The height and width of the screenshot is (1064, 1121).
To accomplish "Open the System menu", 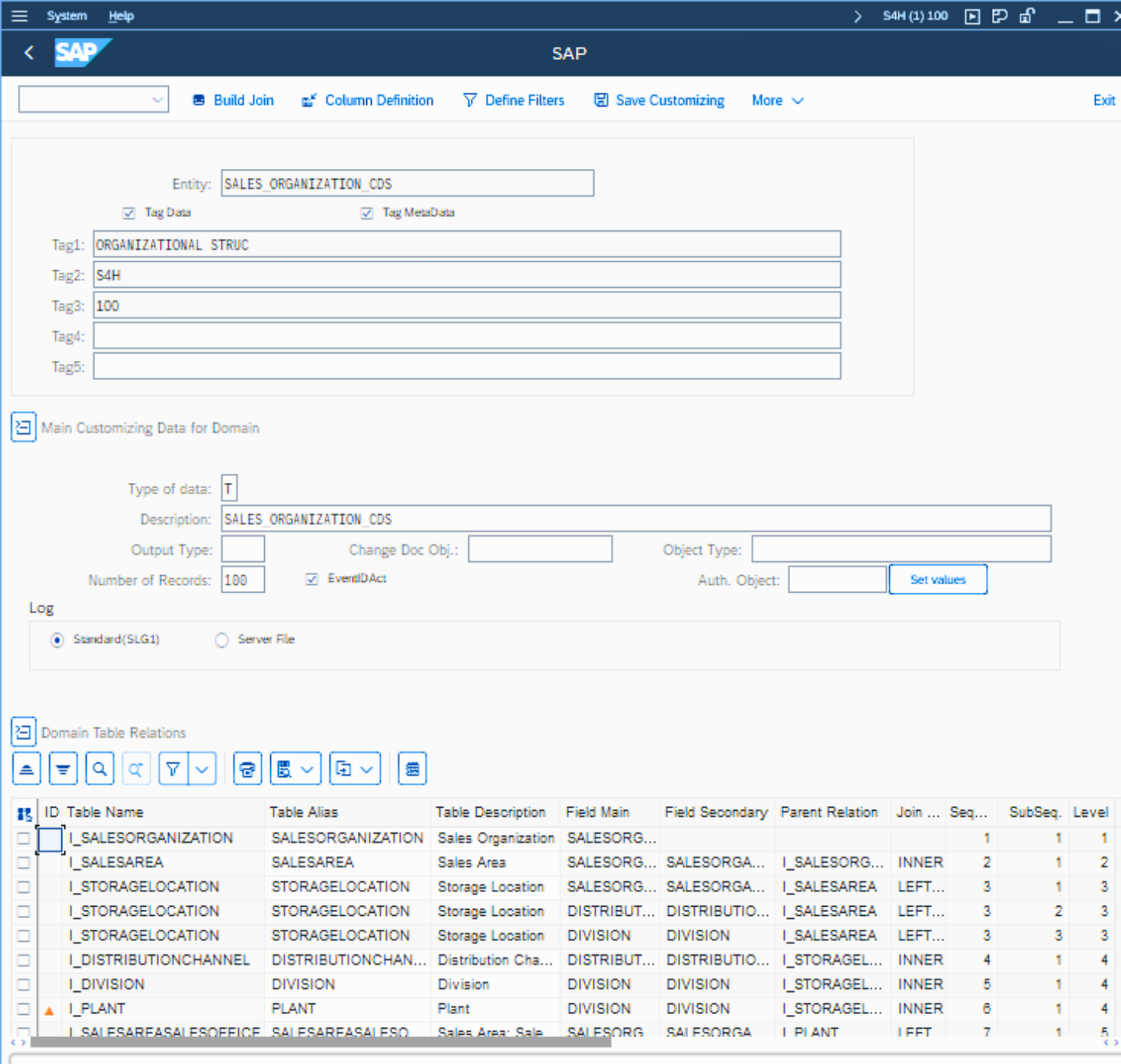I will pyautogui.click(x=67, y=15).
